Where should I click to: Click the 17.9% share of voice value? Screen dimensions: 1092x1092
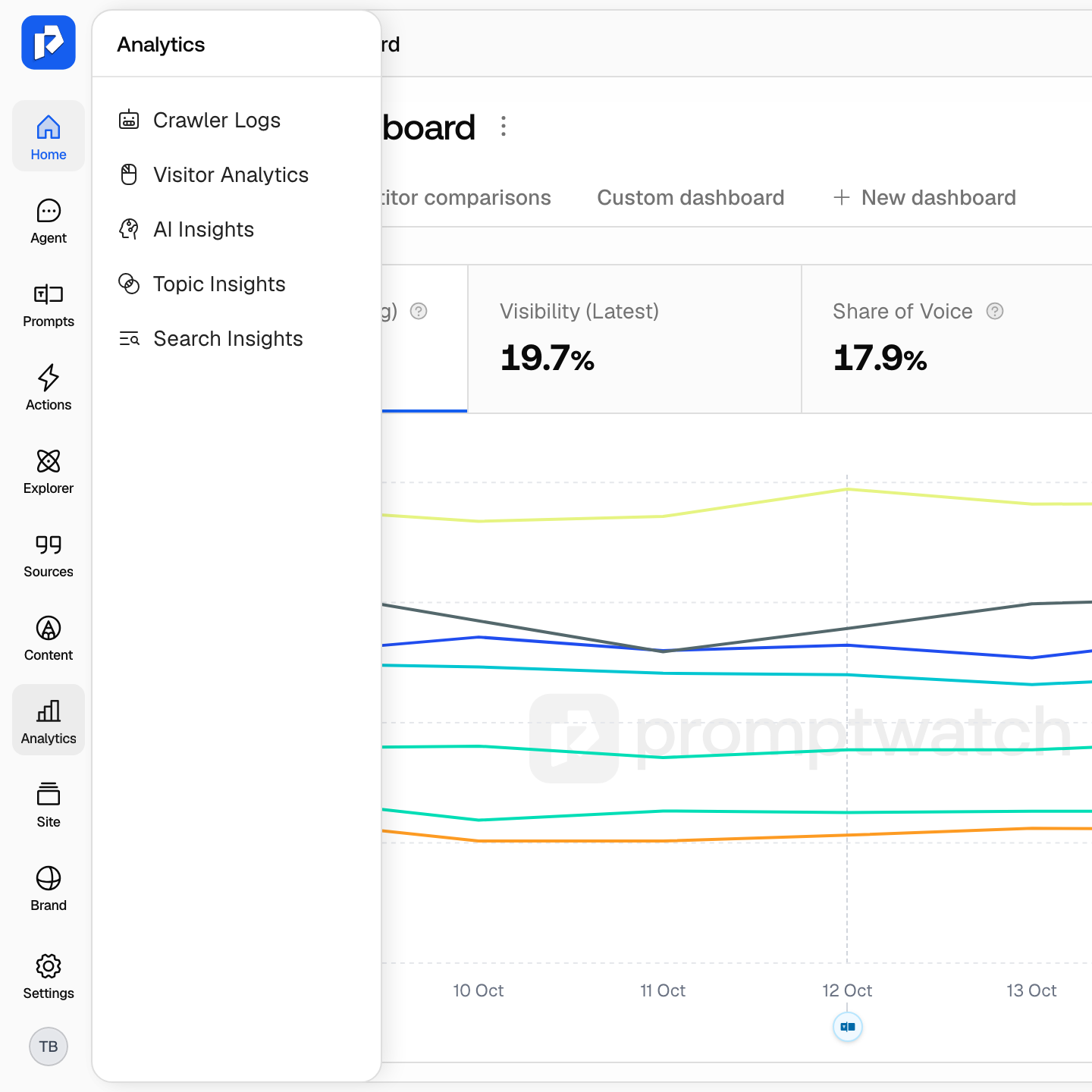880,358
